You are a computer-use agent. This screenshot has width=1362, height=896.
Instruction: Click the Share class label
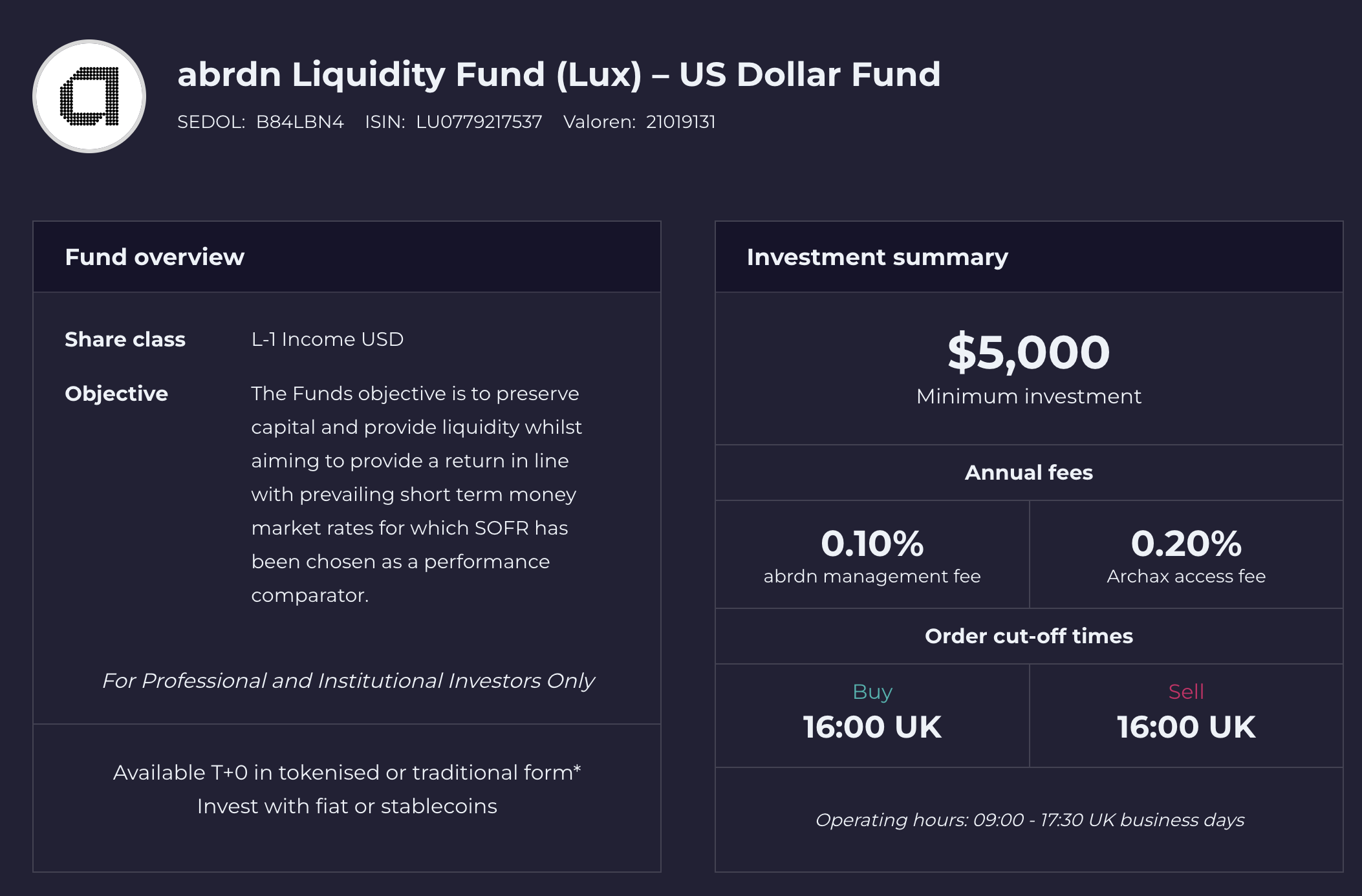(x=125, y=339)
